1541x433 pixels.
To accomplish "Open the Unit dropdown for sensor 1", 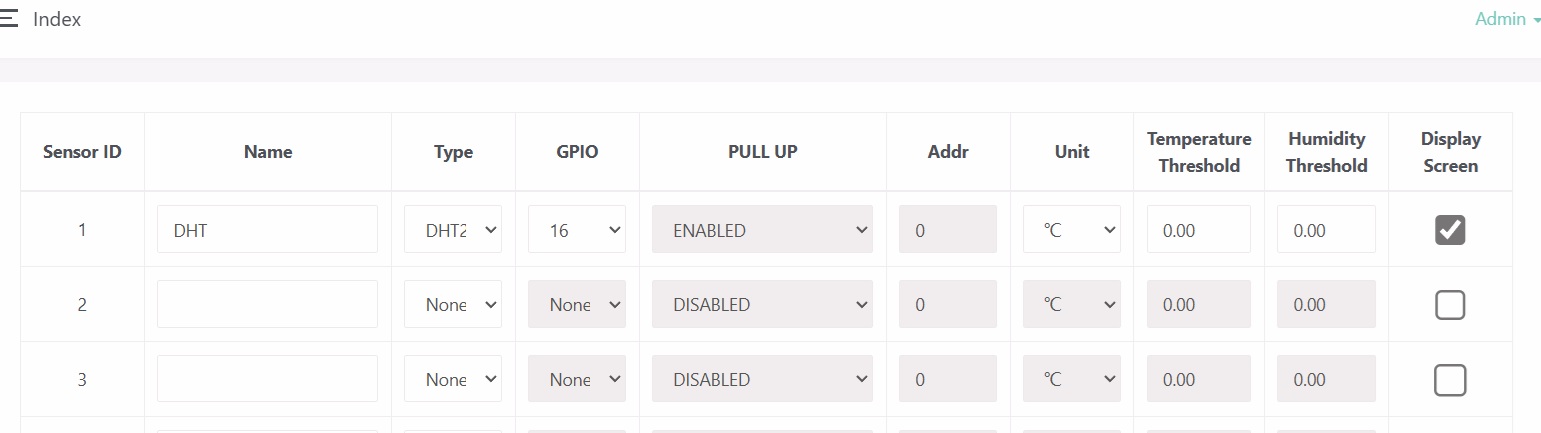I will [1072, 230].
